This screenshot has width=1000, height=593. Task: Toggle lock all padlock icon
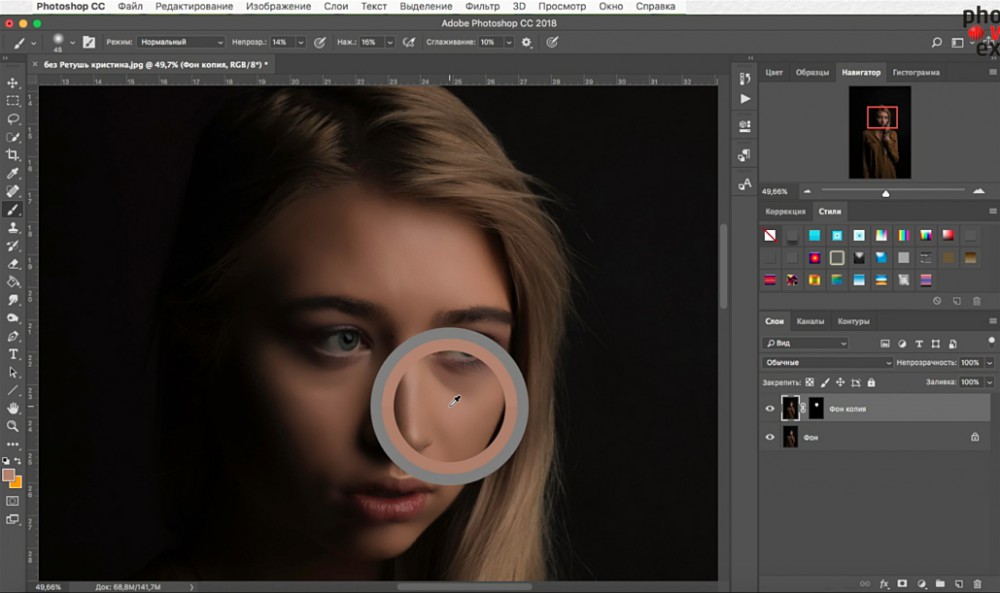pyautogui.click(x=871, y=383)
